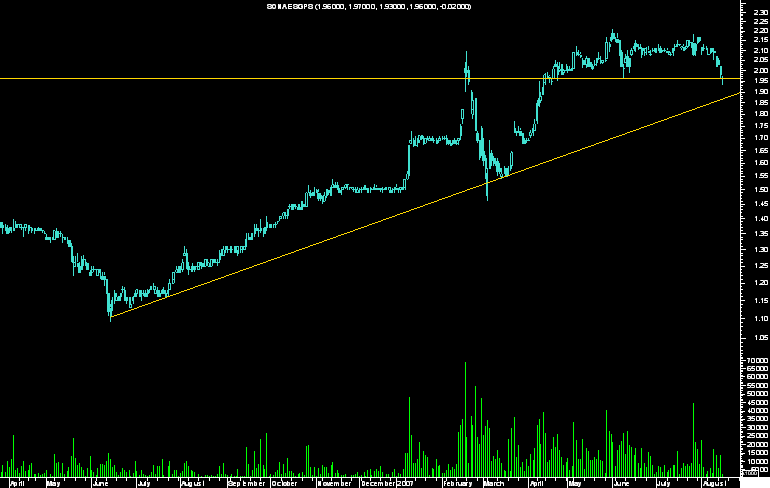The width and height of the screenshot is (770, 488).
Task: Click the September label on time axis
Action: click(247, 483)
